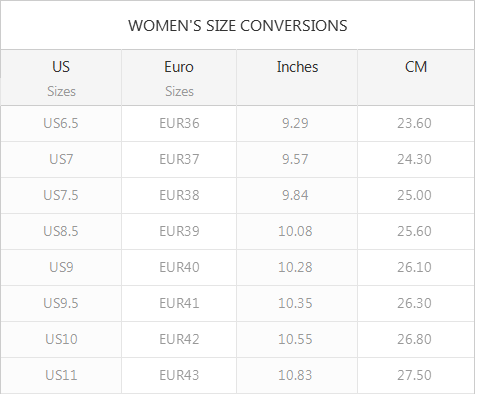Click the 25.00 CM value
This screenshot has width=477, height=396.
coord(414,195)
